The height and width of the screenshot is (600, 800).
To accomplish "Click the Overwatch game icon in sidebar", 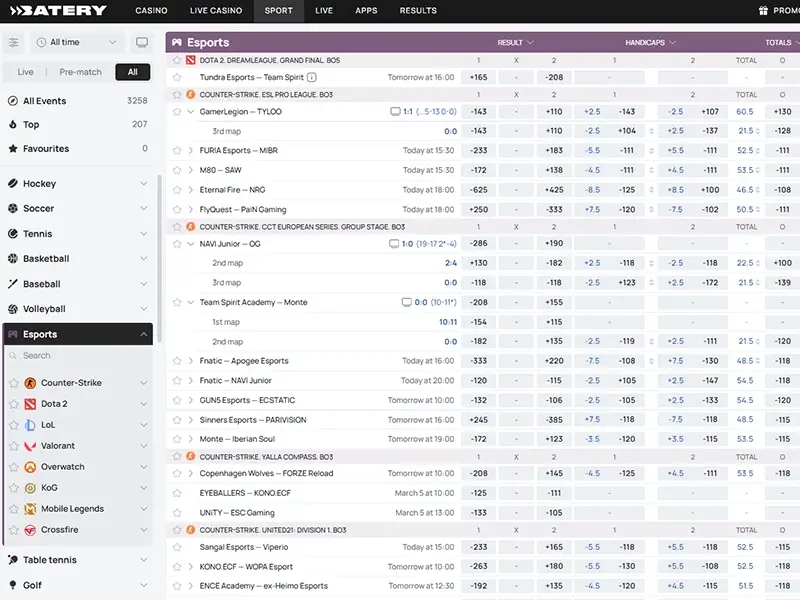I will 30,467.
